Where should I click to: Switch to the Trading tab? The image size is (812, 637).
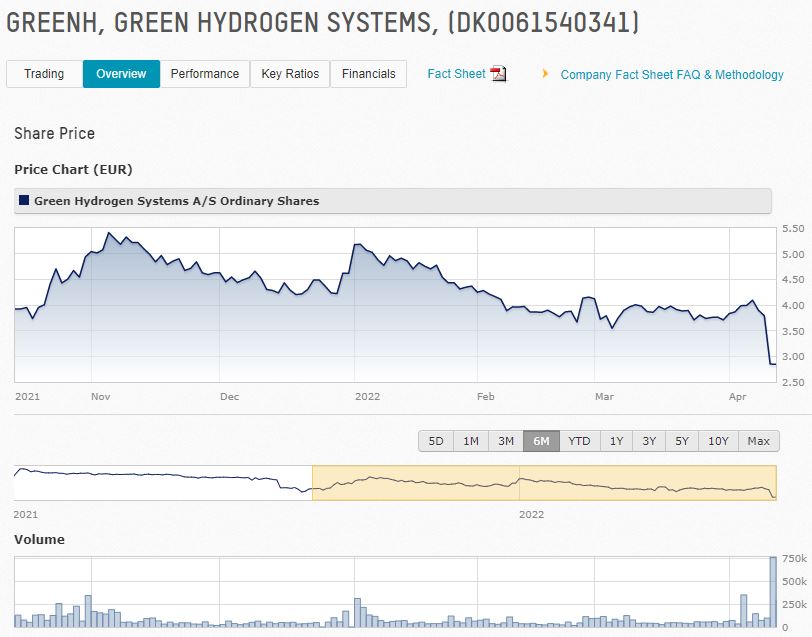tap(43, 73)
